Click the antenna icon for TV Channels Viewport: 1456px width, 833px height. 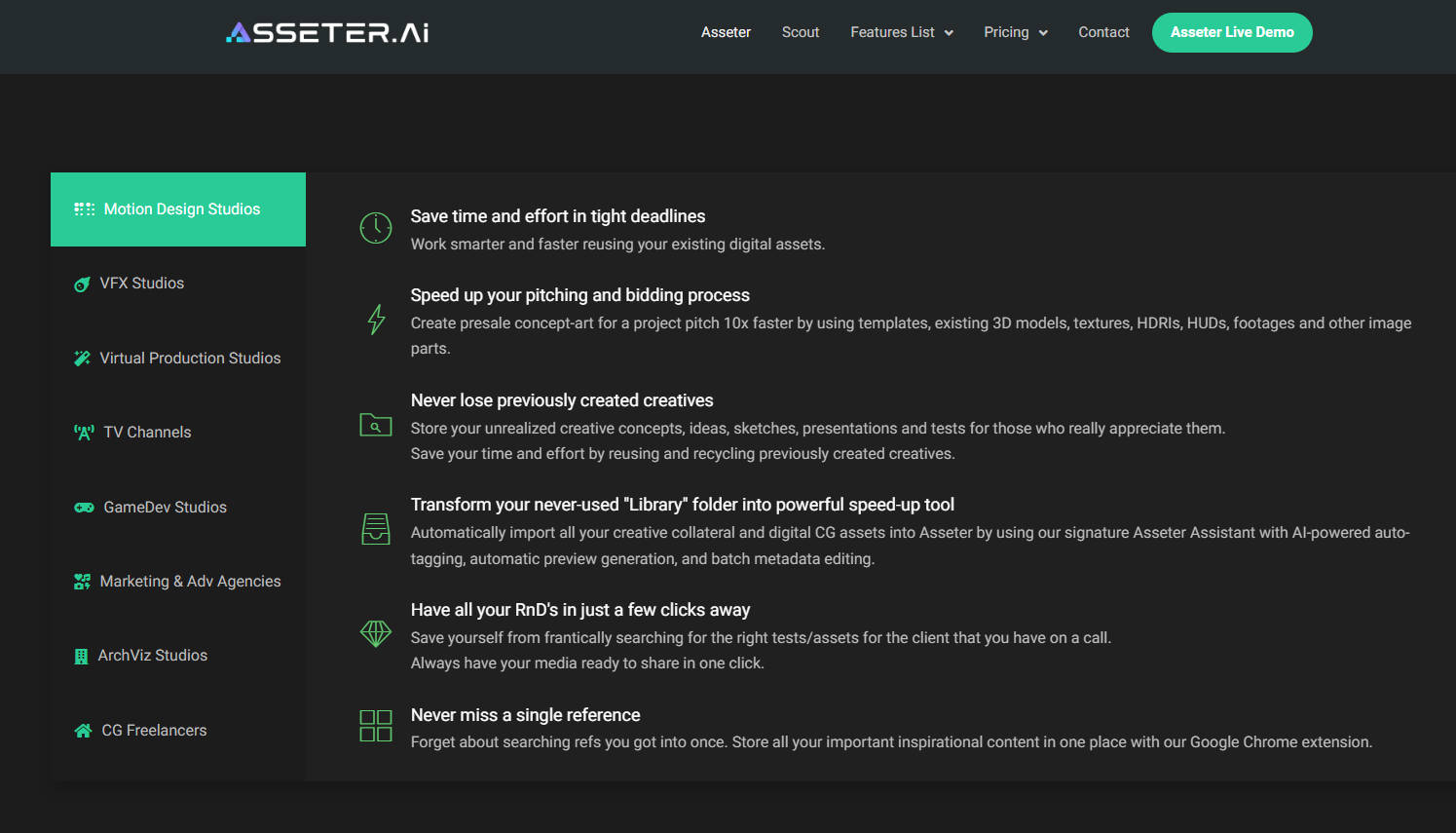tap(82, 432)
